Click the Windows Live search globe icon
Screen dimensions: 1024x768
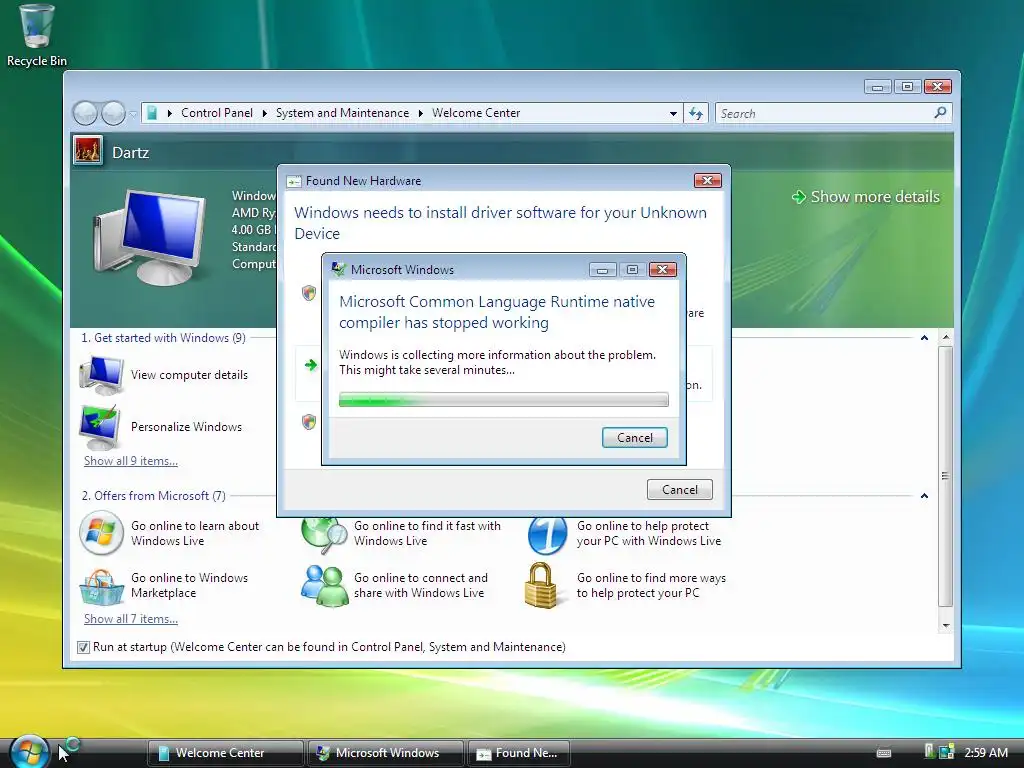(325, 536)
